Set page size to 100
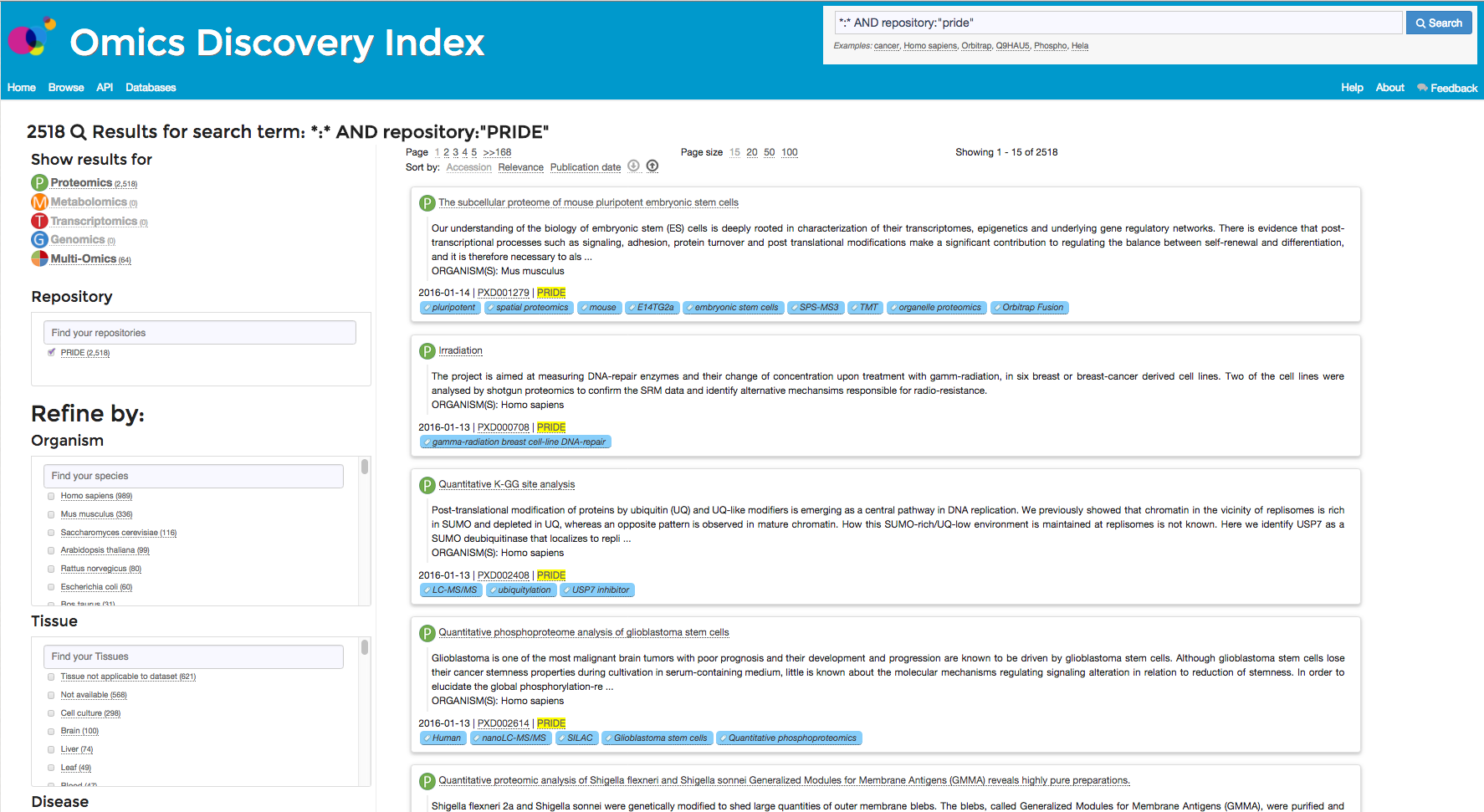This screenshot has width=1484, height=812. [x=790, y=152]
